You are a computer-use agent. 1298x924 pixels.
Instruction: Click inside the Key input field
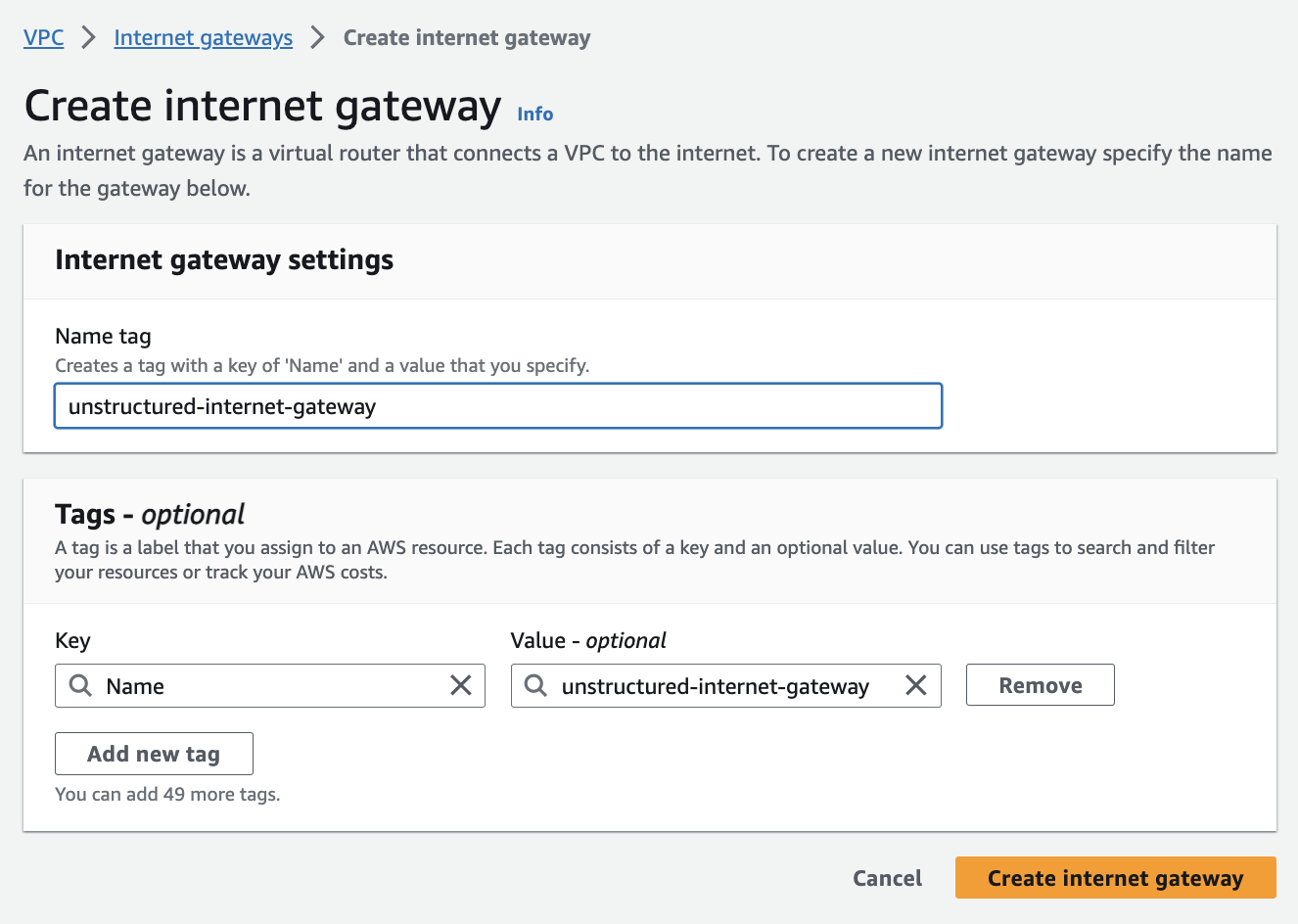click(x=264, y=685)
